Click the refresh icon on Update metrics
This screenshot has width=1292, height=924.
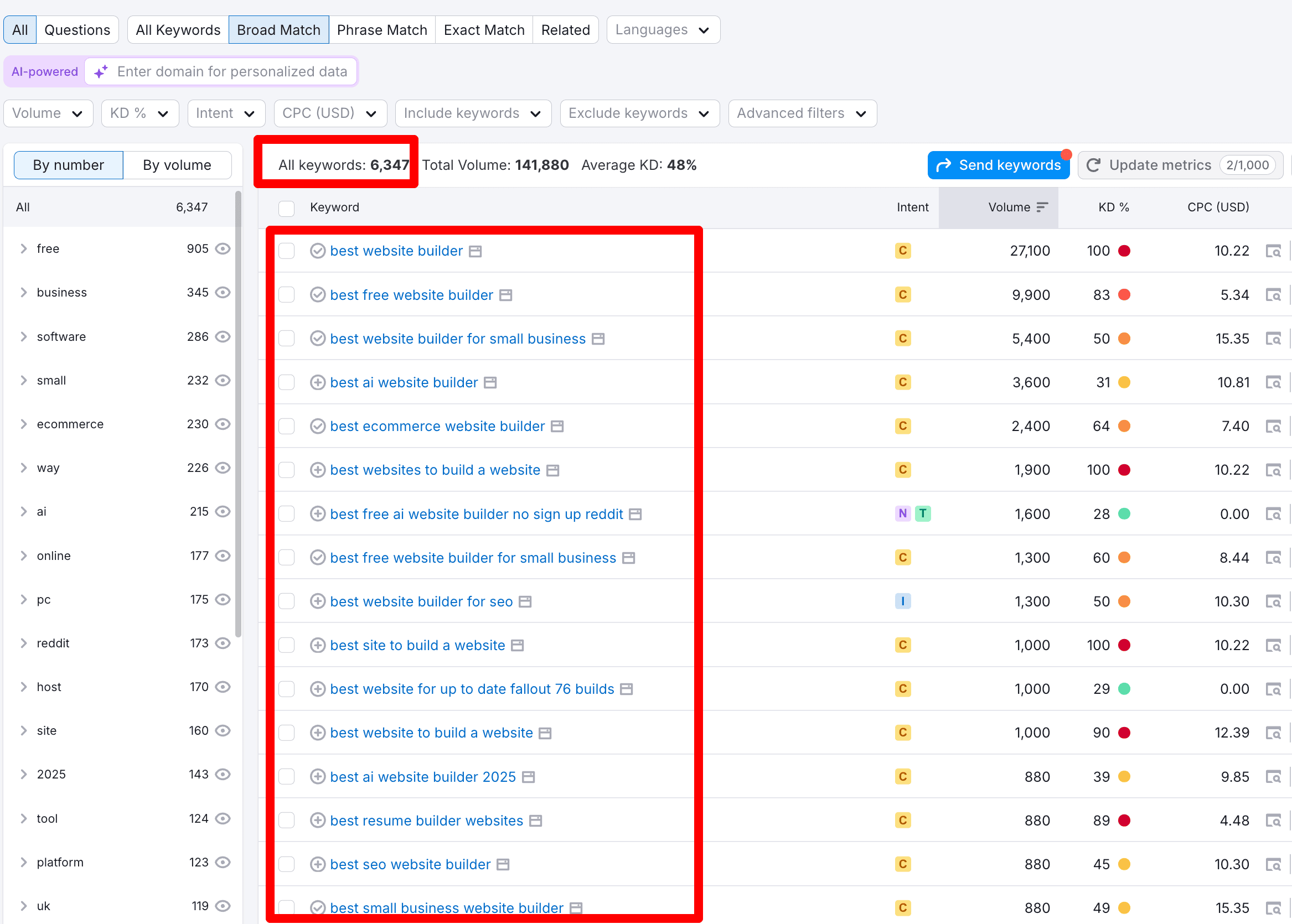(1094, 165)
